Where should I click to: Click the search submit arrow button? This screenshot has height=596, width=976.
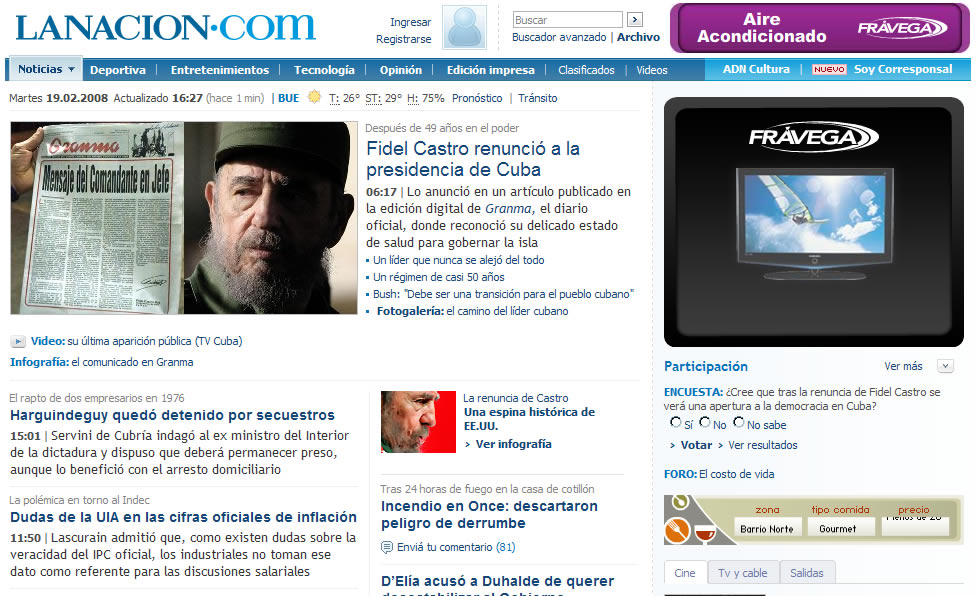[x=635, y=19]
